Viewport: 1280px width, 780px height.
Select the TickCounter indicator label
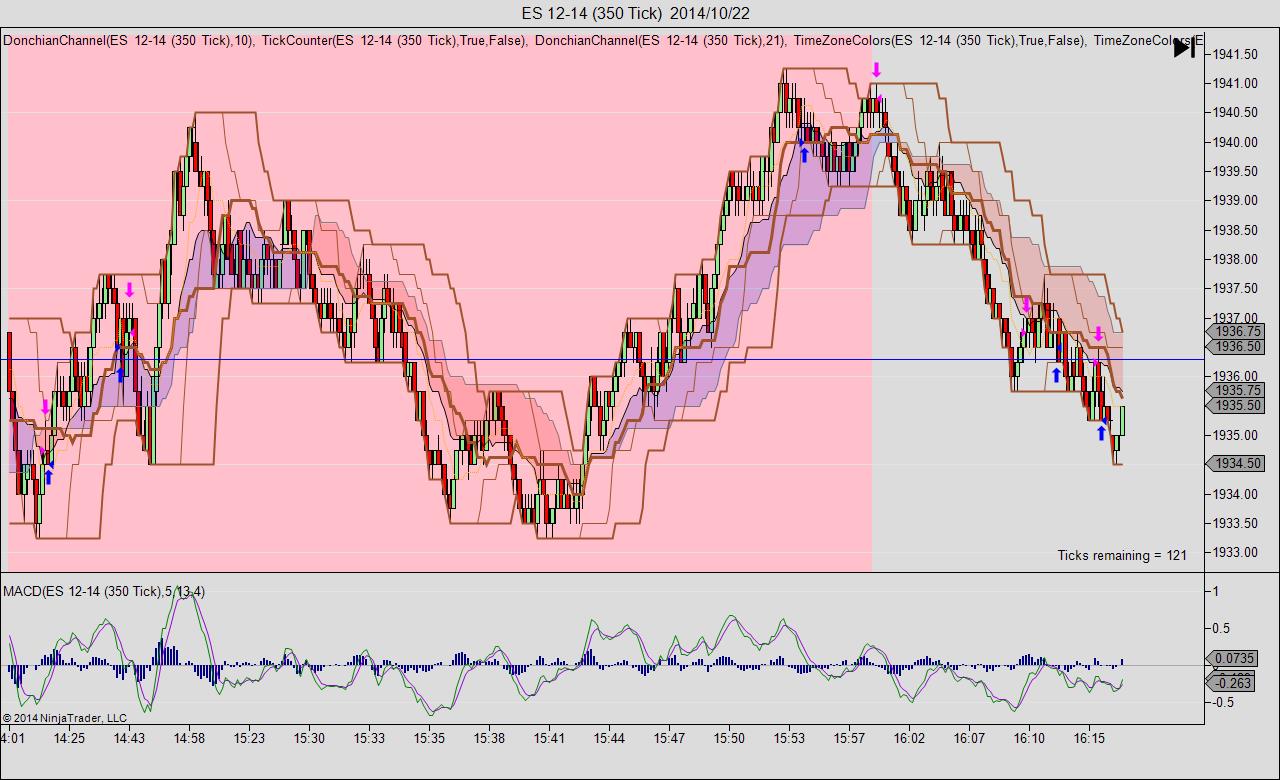[x=394, y=41]
